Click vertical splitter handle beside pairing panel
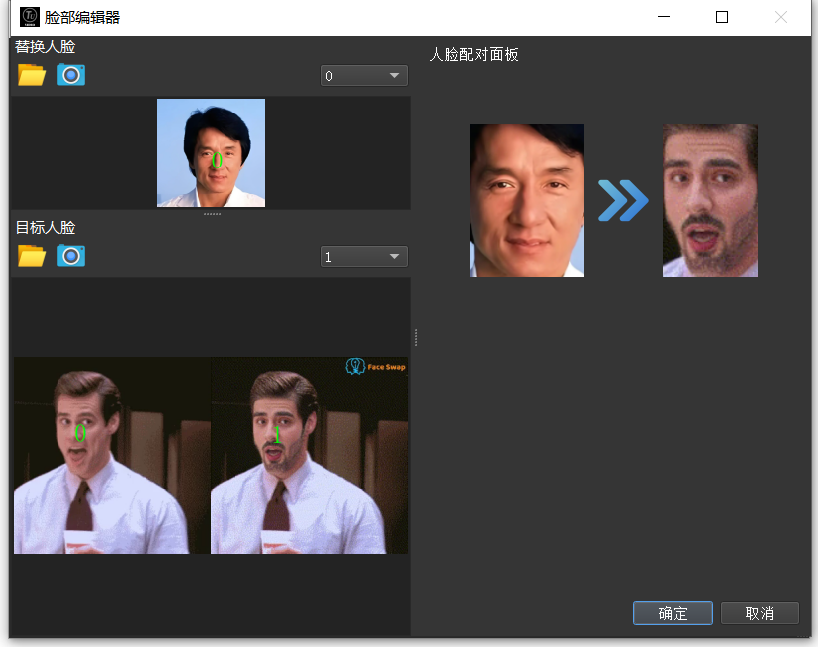 point(415,338)
